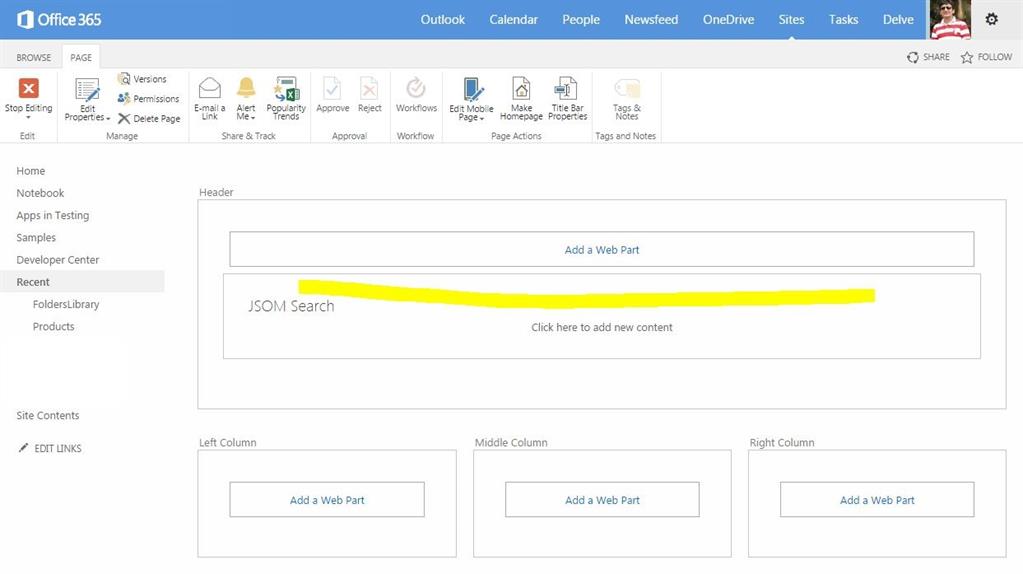The width and height of the screenshot is (1023, 574).
Task: Open Delve from top navigation
Action: click(x=898, y=20)
